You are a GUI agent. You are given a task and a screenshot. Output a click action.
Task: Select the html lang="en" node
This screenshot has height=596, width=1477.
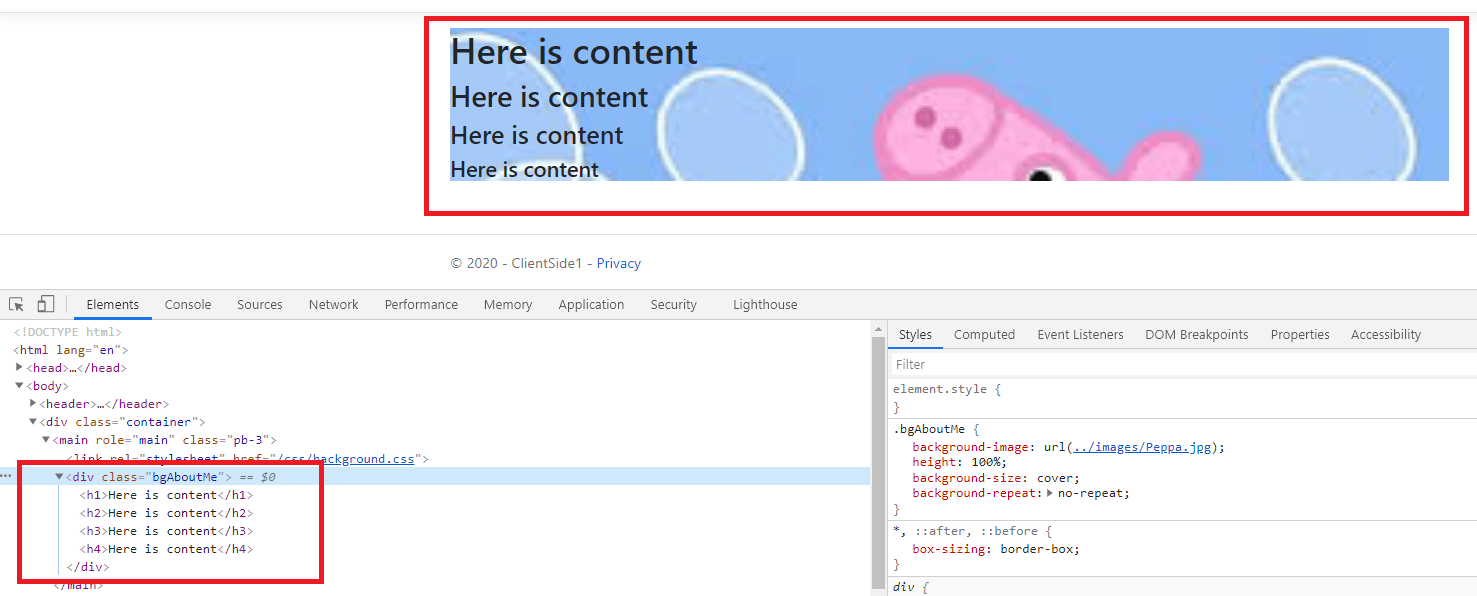[70, 350]
